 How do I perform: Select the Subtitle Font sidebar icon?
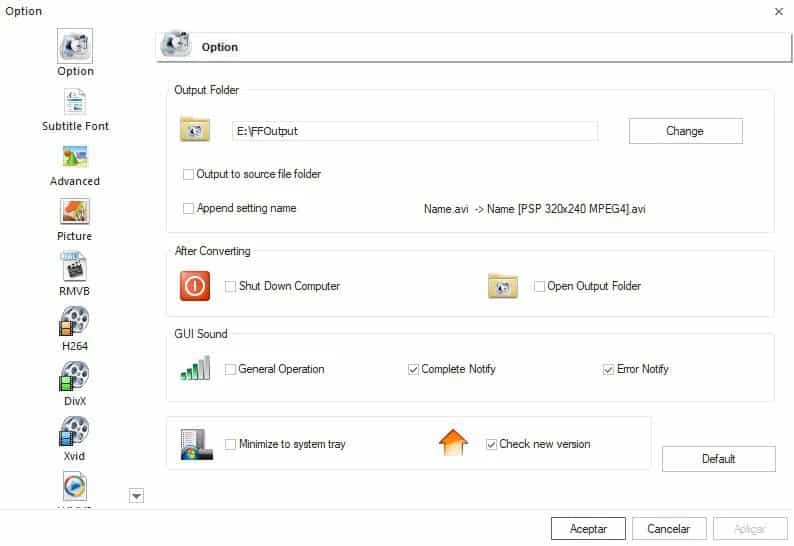[x=75, y=102]
